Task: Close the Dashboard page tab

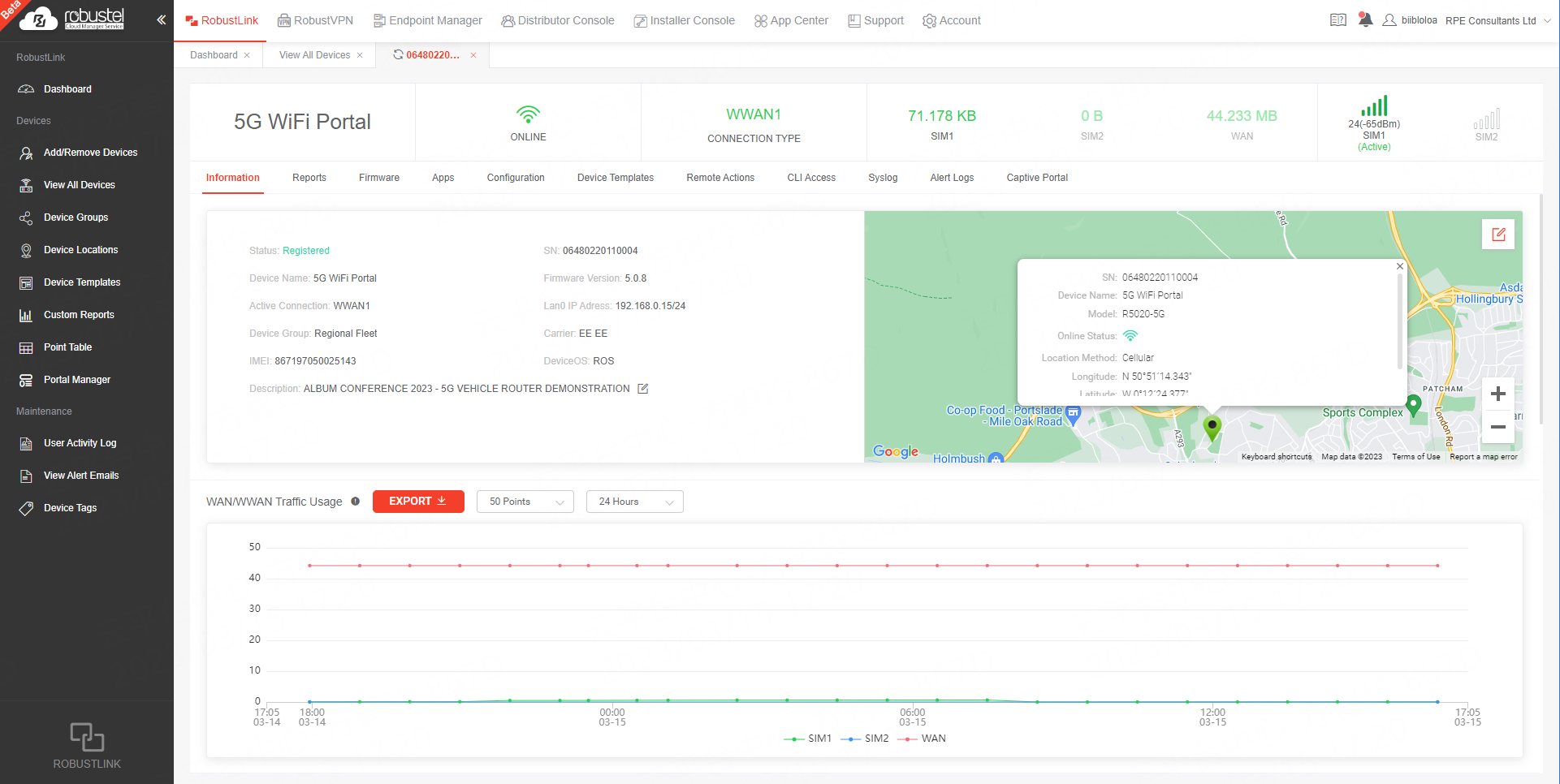Action: pyautogui.click(x=247, y=55)
